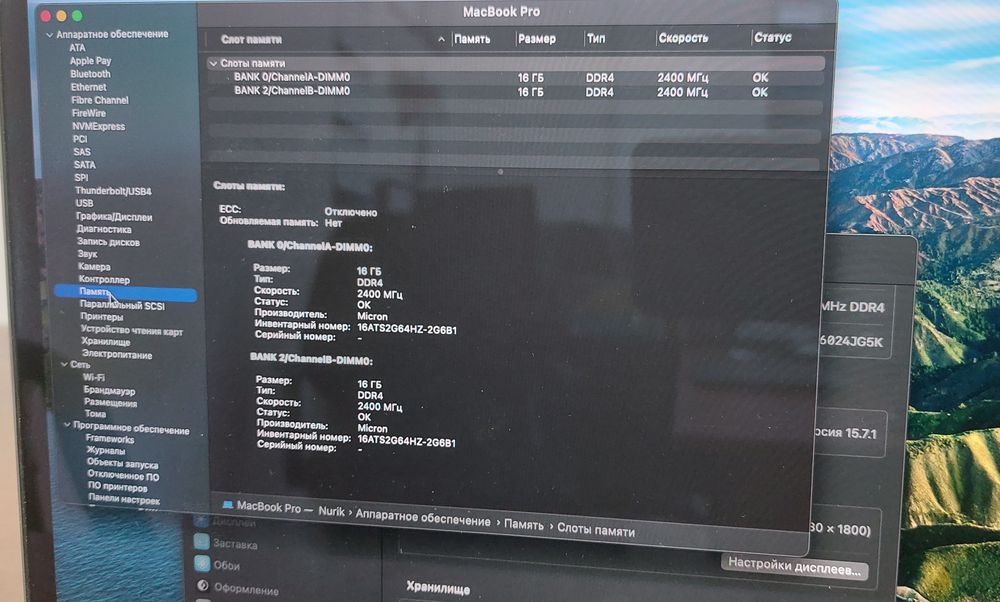This screenshot has height=602, width=1000.
Task: Collapse the Слоты памяти table group
Action: click(213, 63)
